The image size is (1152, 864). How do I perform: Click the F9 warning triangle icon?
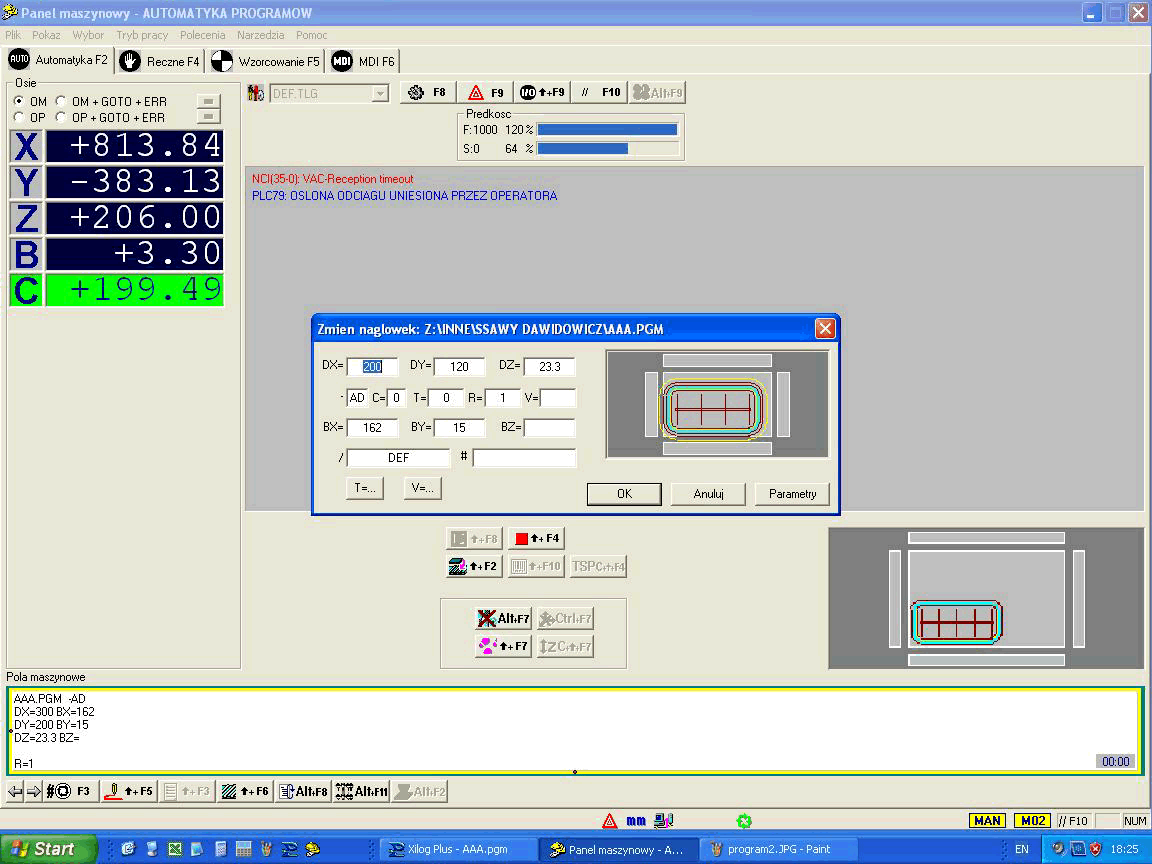point(485,93)
